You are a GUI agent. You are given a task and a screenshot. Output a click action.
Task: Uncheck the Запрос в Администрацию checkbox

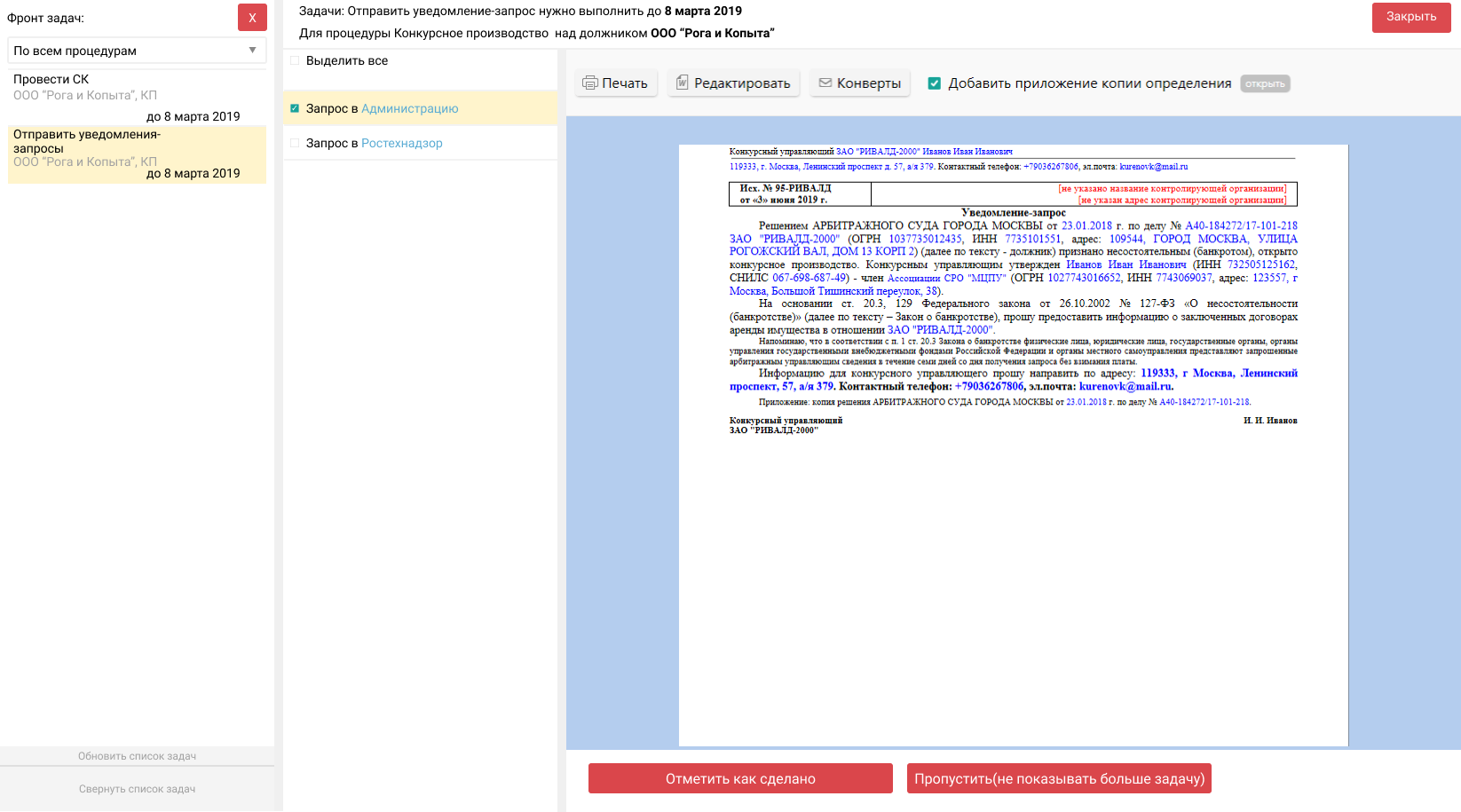pos(295,108)
